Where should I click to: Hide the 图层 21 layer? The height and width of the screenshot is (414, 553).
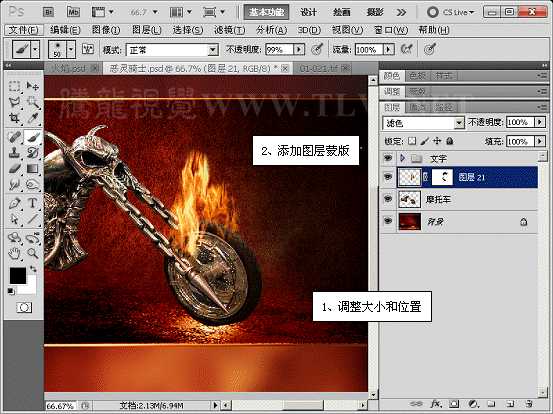pyautogui.click(x=388, y=177)
